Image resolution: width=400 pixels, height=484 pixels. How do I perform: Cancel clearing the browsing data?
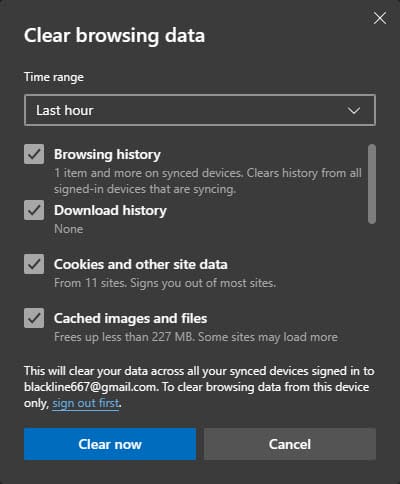[x=290, y=444]
